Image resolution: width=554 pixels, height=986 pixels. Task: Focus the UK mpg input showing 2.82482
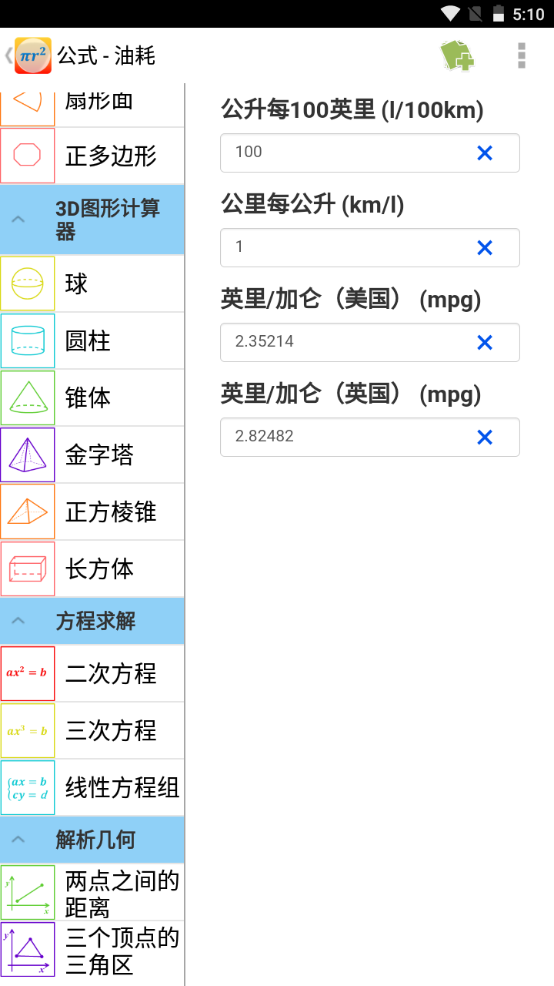[370, 437]
